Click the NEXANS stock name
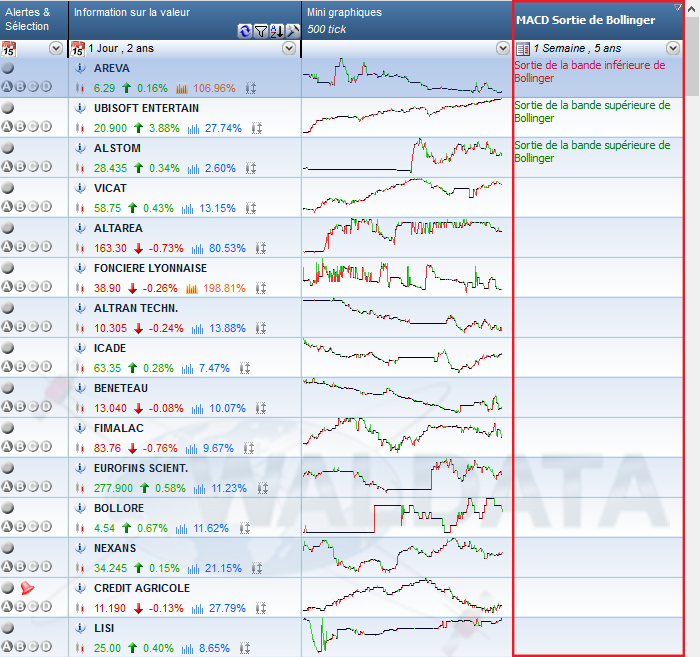700x657 pixels. click(x=115, y=548)
